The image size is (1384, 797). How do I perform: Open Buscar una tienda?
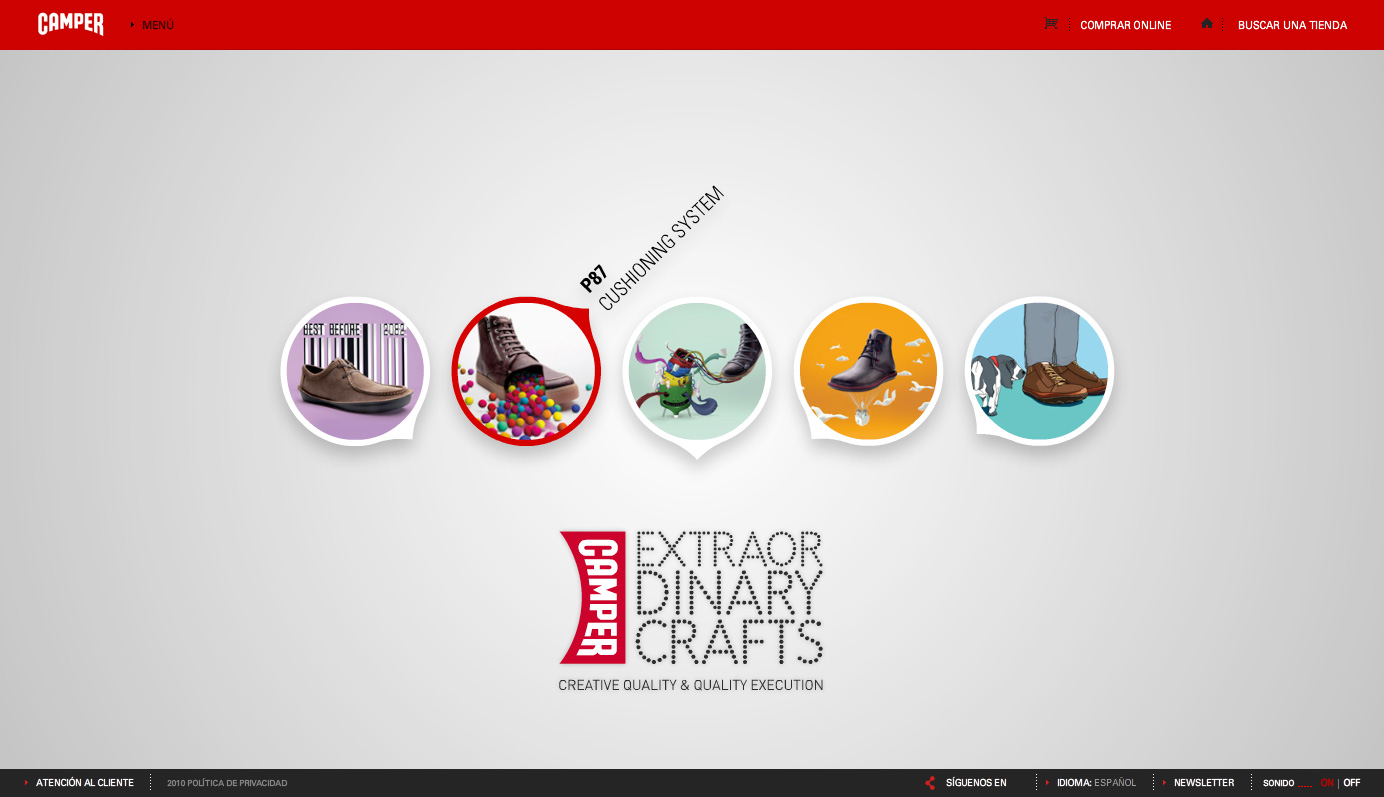click(1292, 25)
